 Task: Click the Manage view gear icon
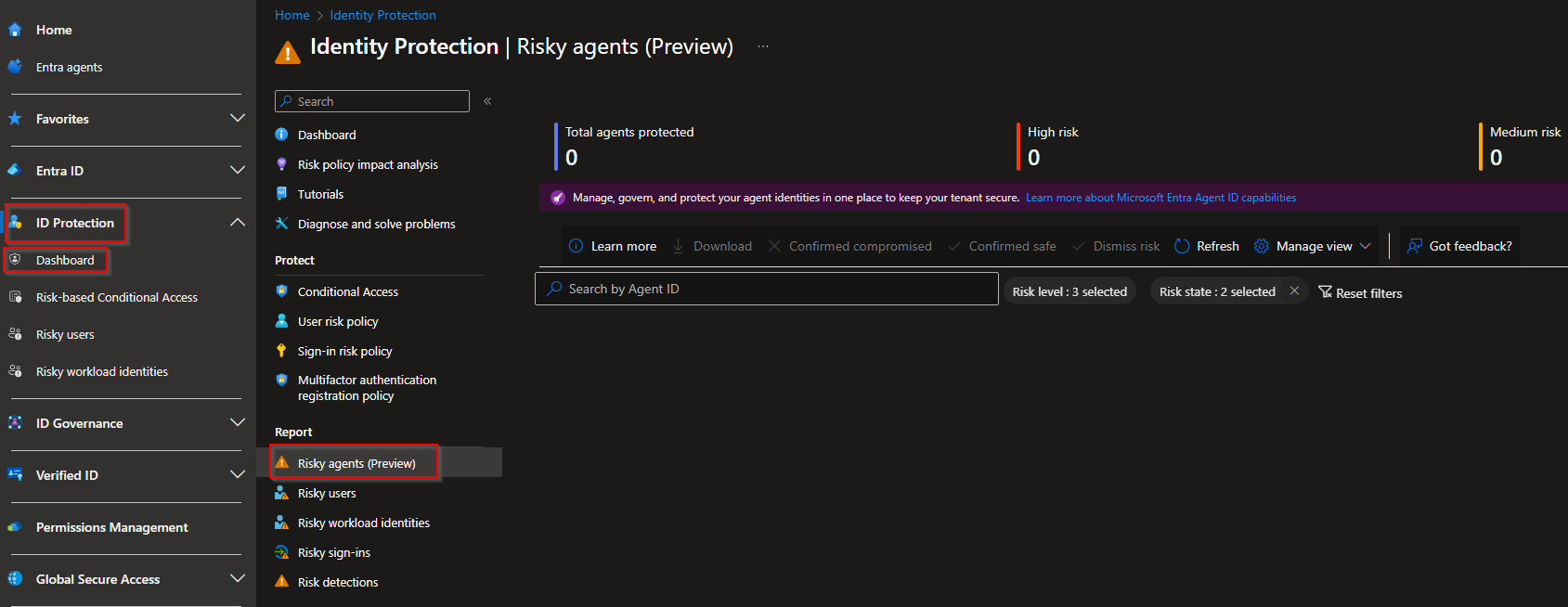1261,246
